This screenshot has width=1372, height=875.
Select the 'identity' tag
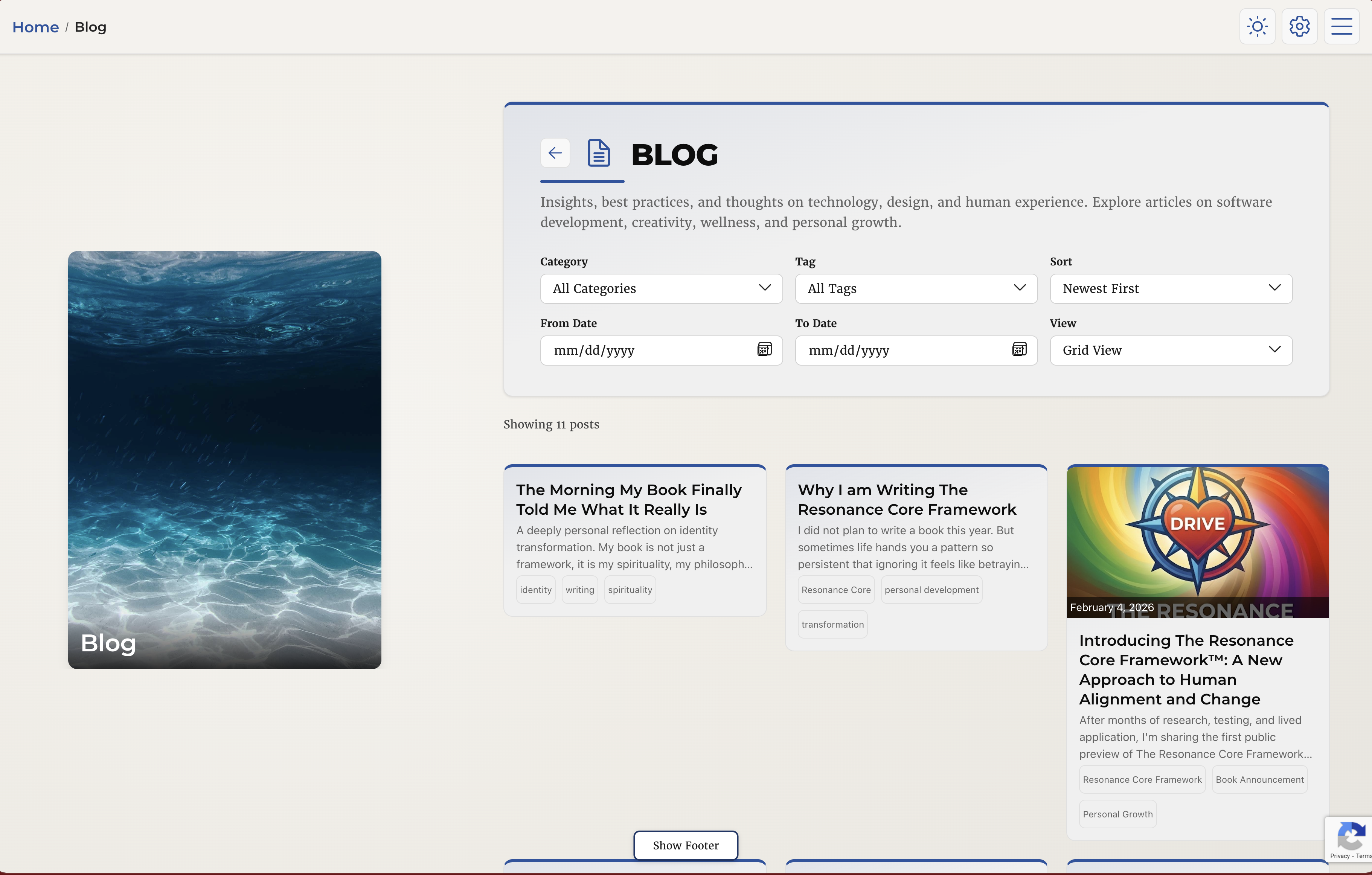click(x=535, y=590)
